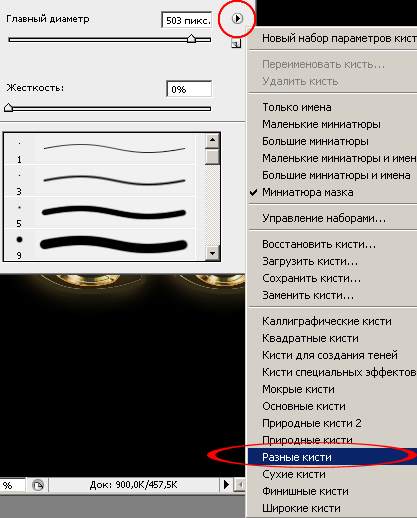Select Только имена view option
This screenshot has height=518, width=417.
pos(333,107)
